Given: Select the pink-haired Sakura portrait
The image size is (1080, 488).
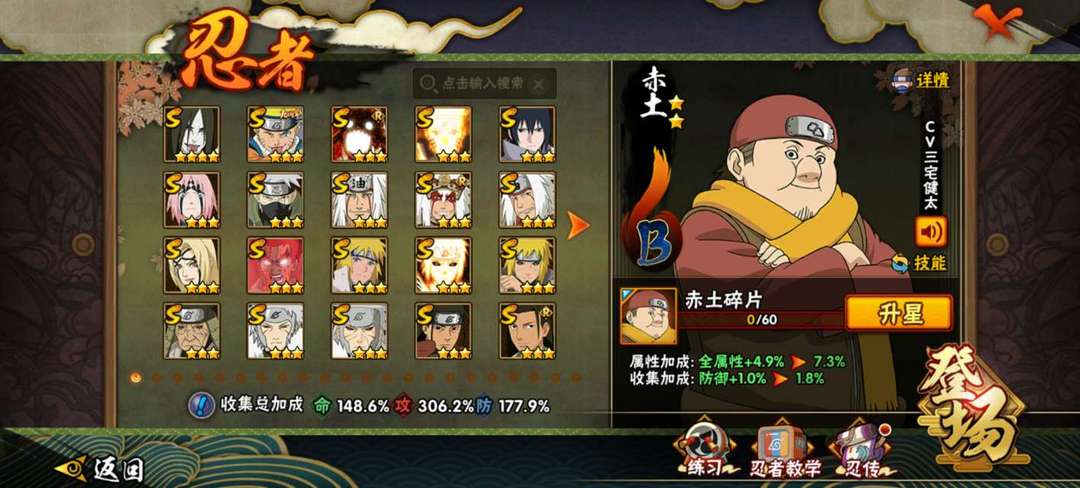Looking at the screenshot, I should 192,200.
